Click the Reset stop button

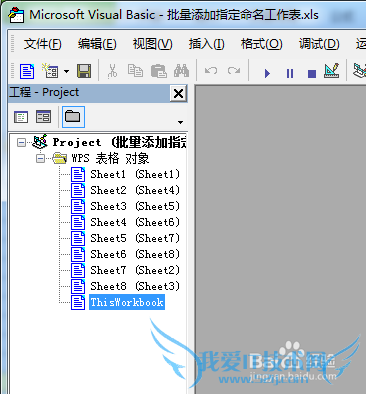[x=312, y=73]
